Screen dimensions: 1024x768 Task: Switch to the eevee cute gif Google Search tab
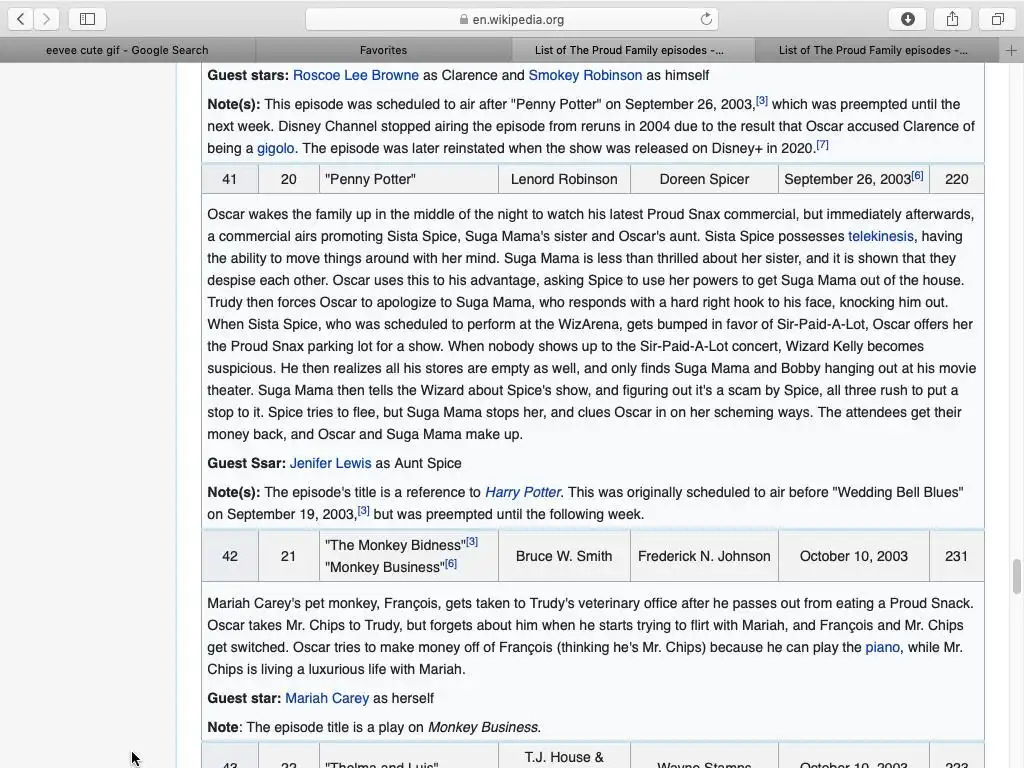click(127, 50)
